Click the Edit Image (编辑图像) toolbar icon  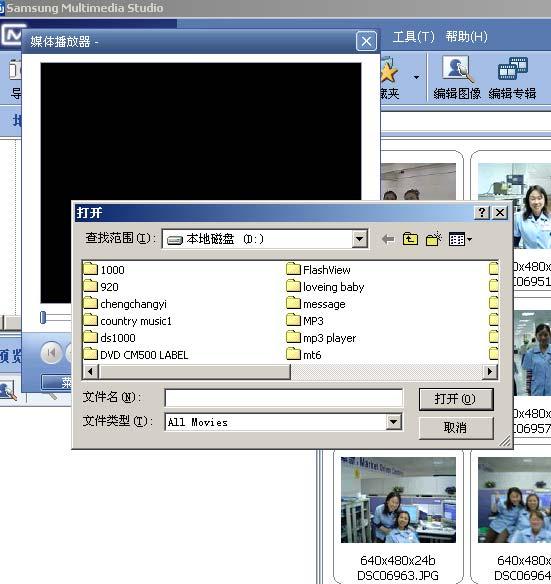(x=457, y=77)
